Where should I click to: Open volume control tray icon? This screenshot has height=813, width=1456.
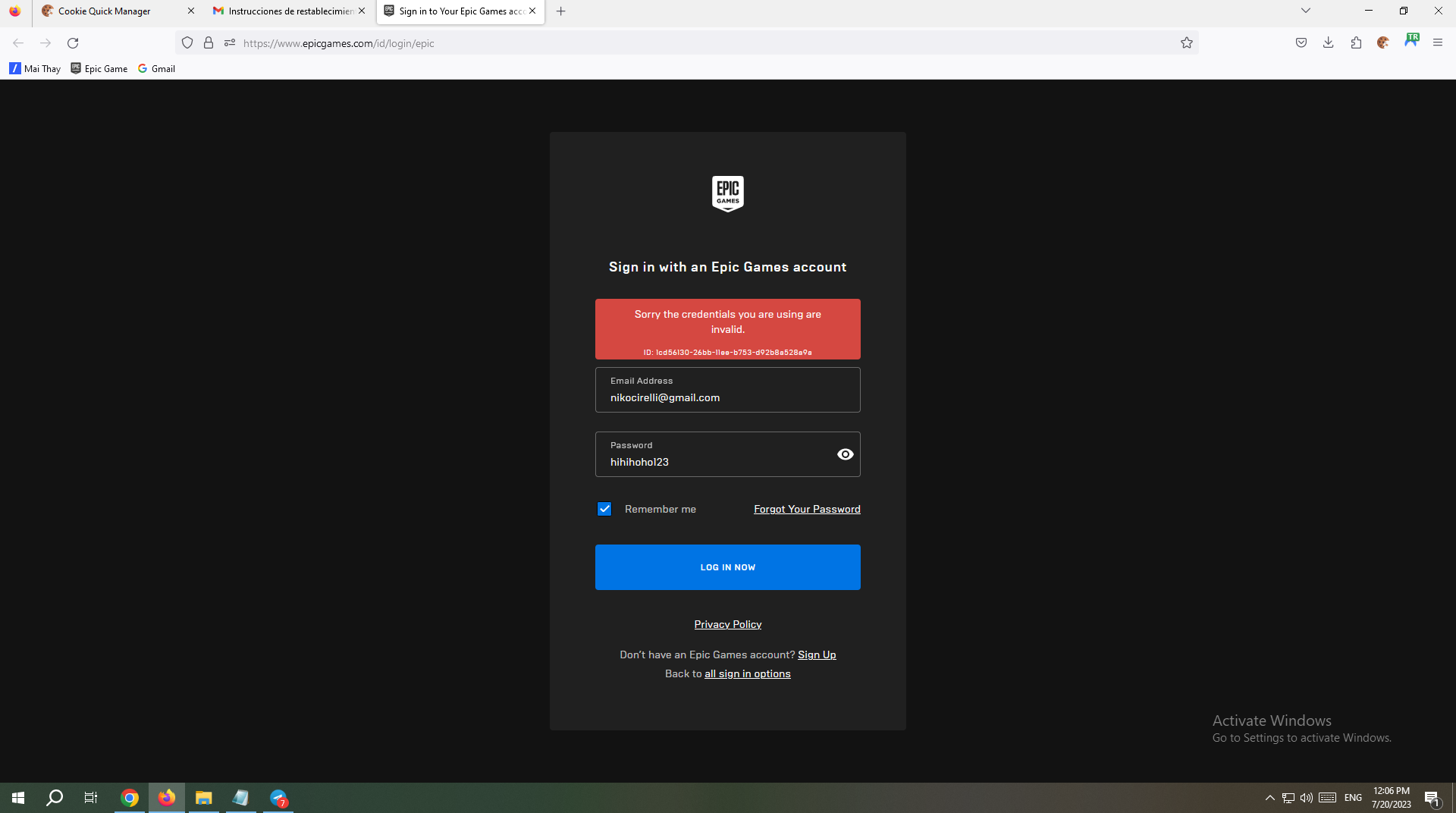1307,798
